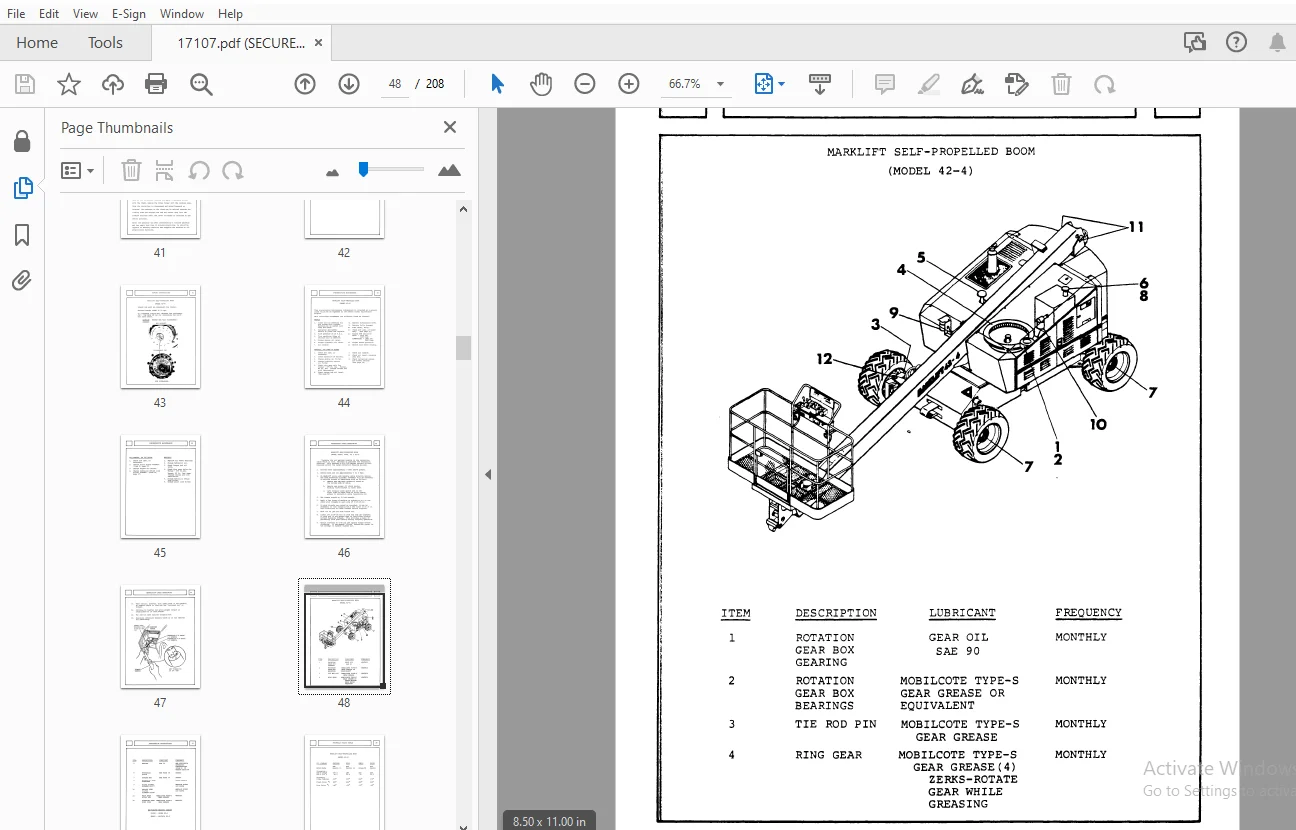1296x830 pixels.
Task: Zoom out with the minus button
Action: pos(585,84)
